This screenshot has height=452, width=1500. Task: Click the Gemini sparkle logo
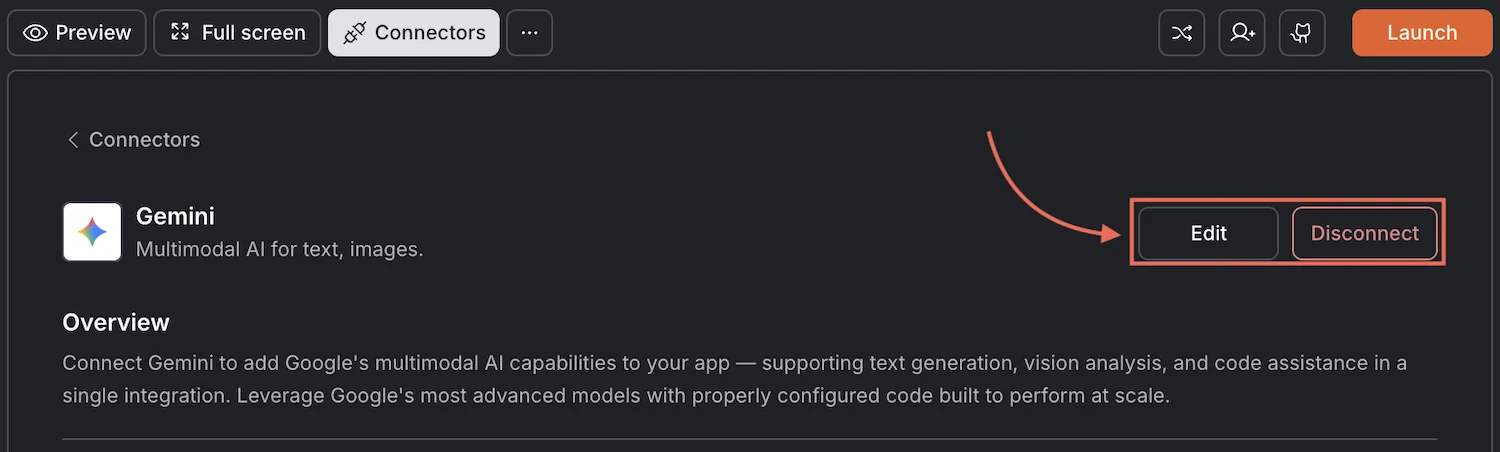click(92, 232)
